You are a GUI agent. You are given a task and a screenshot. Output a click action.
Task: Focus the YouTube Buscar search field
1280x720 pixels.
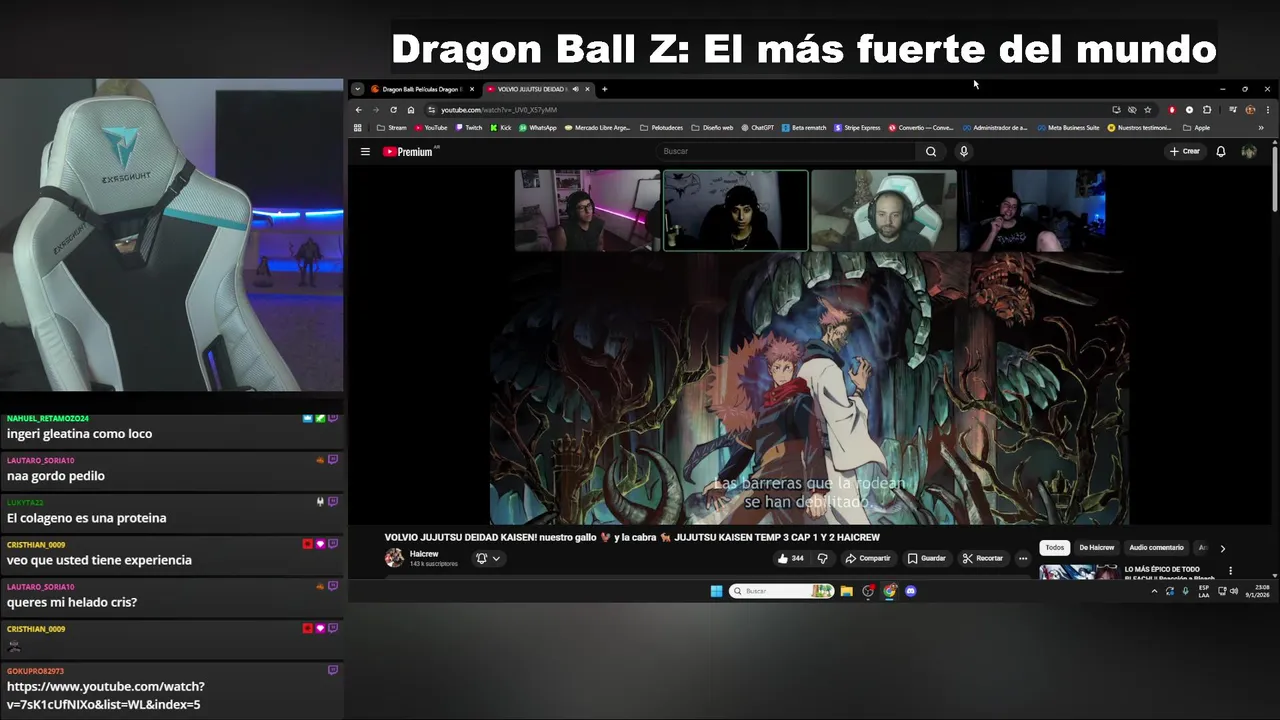pos(787,152)
